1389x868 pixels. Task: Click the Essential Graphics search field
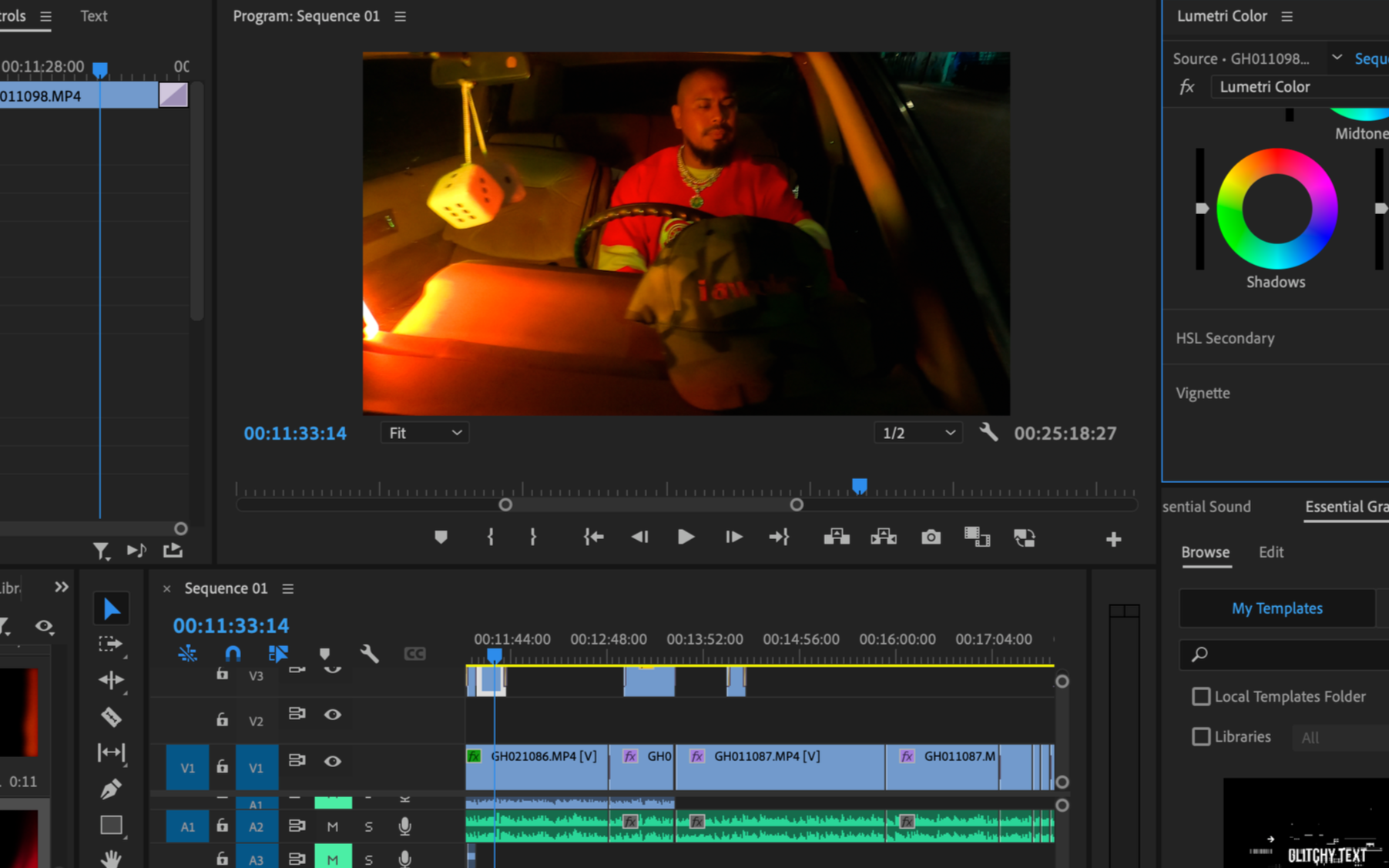1284,655
